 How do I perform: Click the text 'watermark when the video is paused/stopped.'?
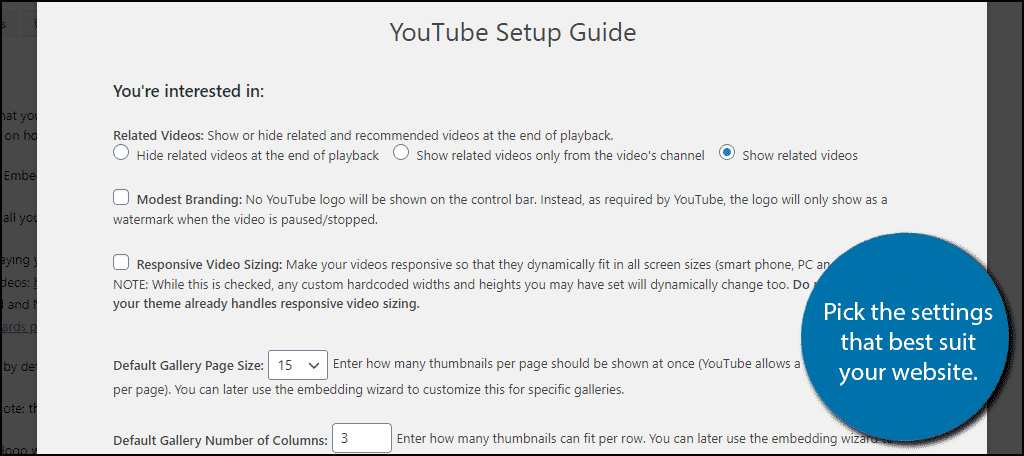tap(246, 220)
